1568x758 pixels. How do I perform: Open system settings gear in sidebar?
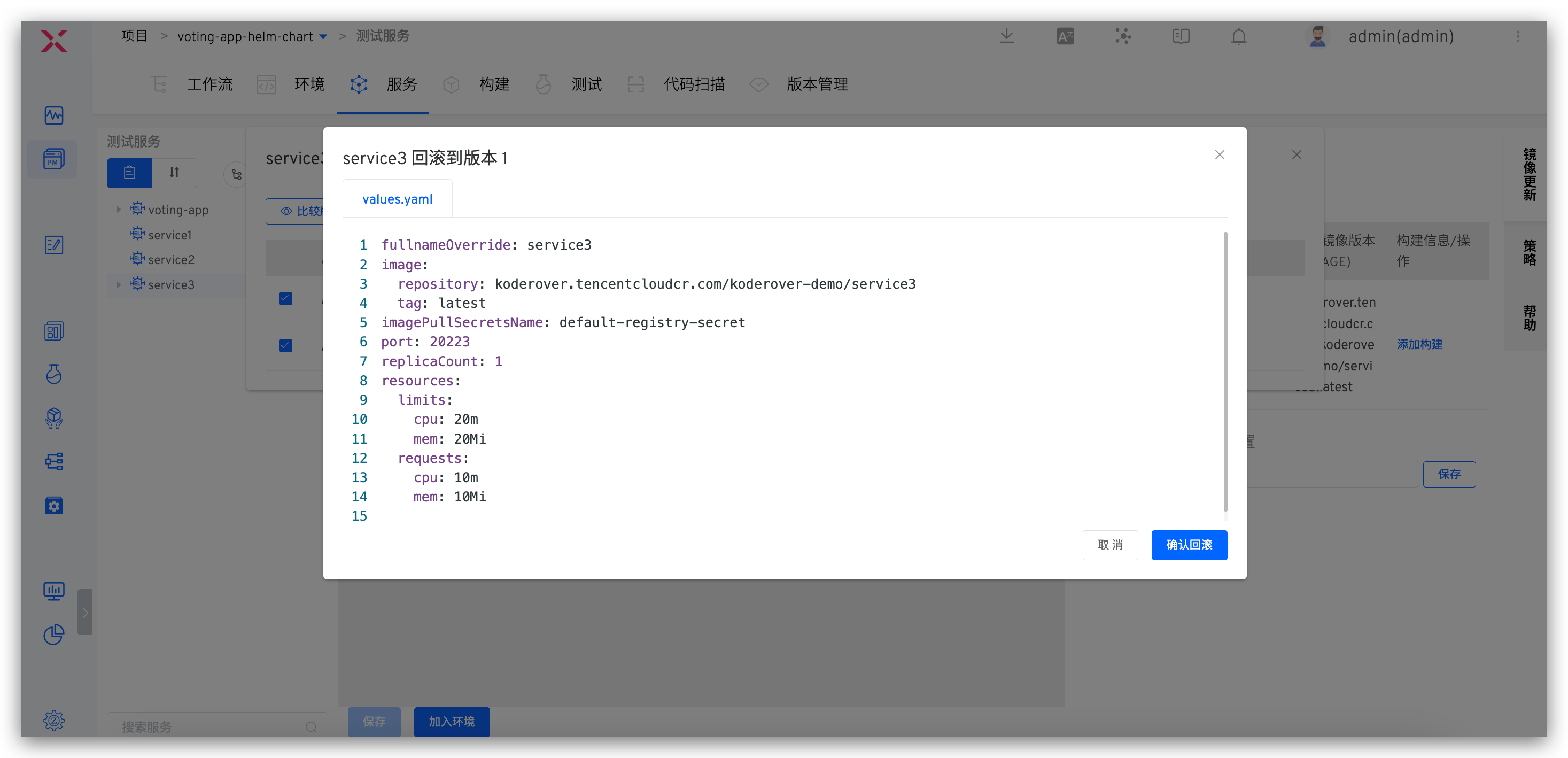point(53,720)
